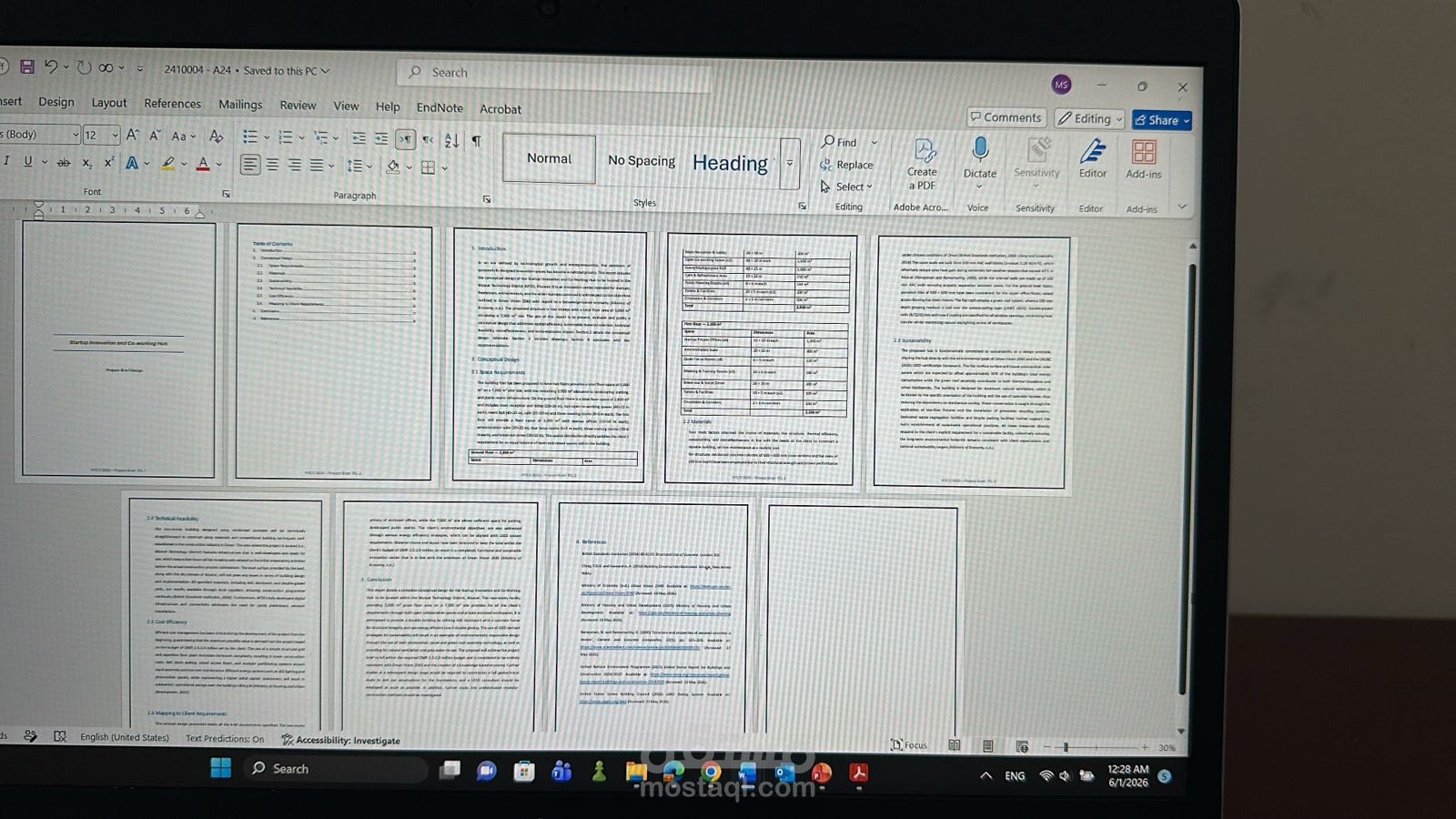Save the document using the floppy disk icon
Screen dimensions: 1456x819
click(27, 67)
